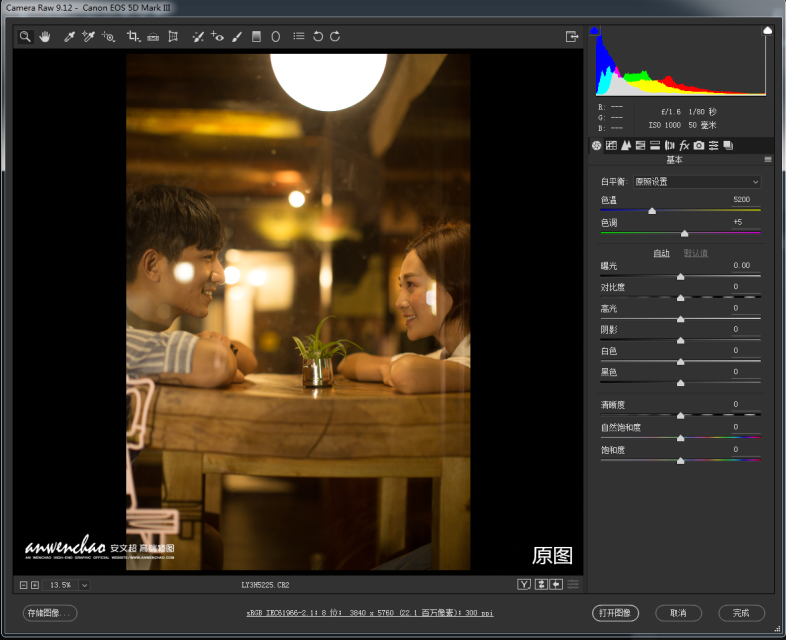Toggle full screen mode icon
This screenshot has width=786, height=640.
point(571,37)
